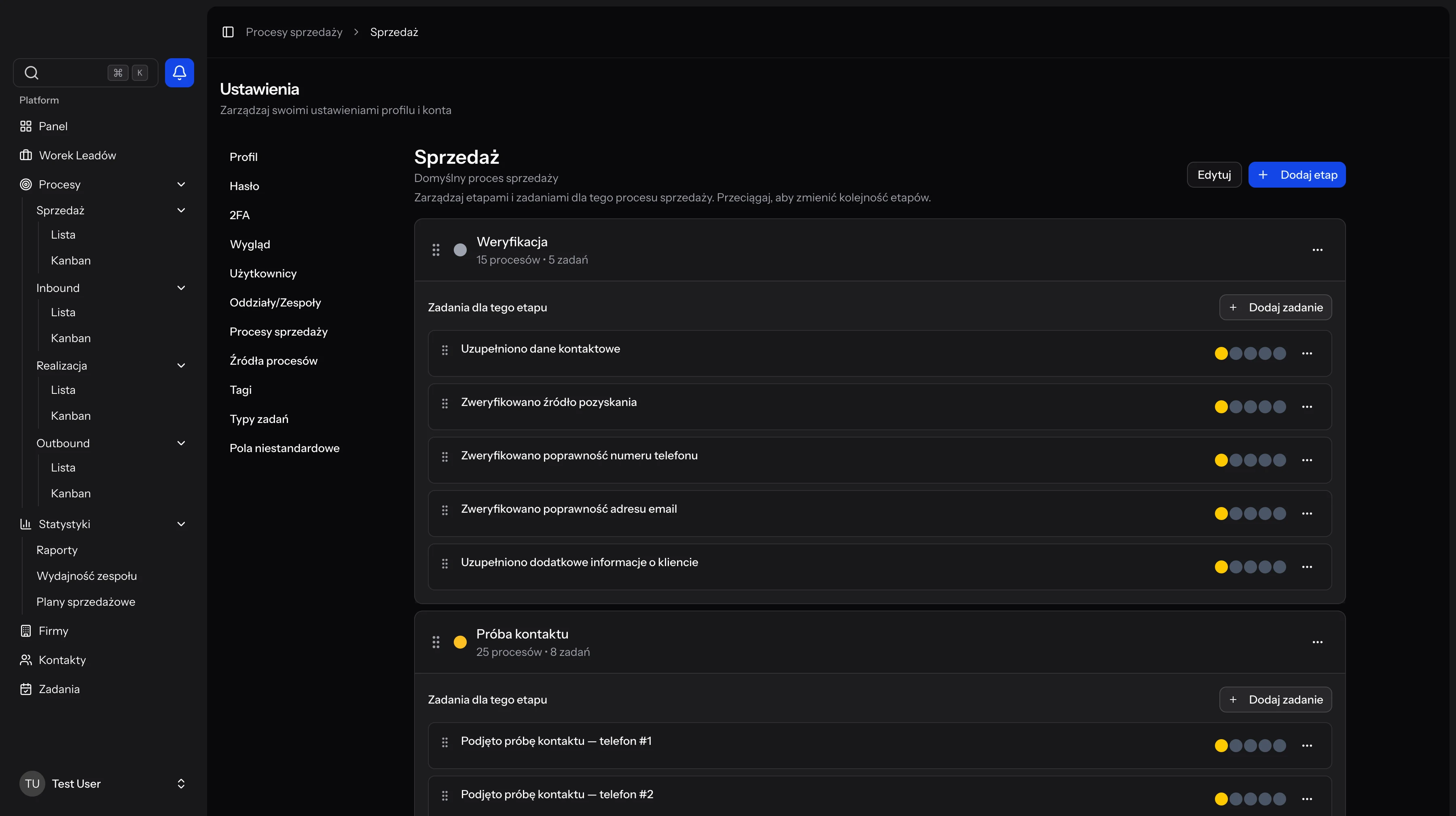Click yellow color dot of Próba kontaktu stage
Image resolution: width=1456 pixels, height=816 pixels.
pos(460,642)
